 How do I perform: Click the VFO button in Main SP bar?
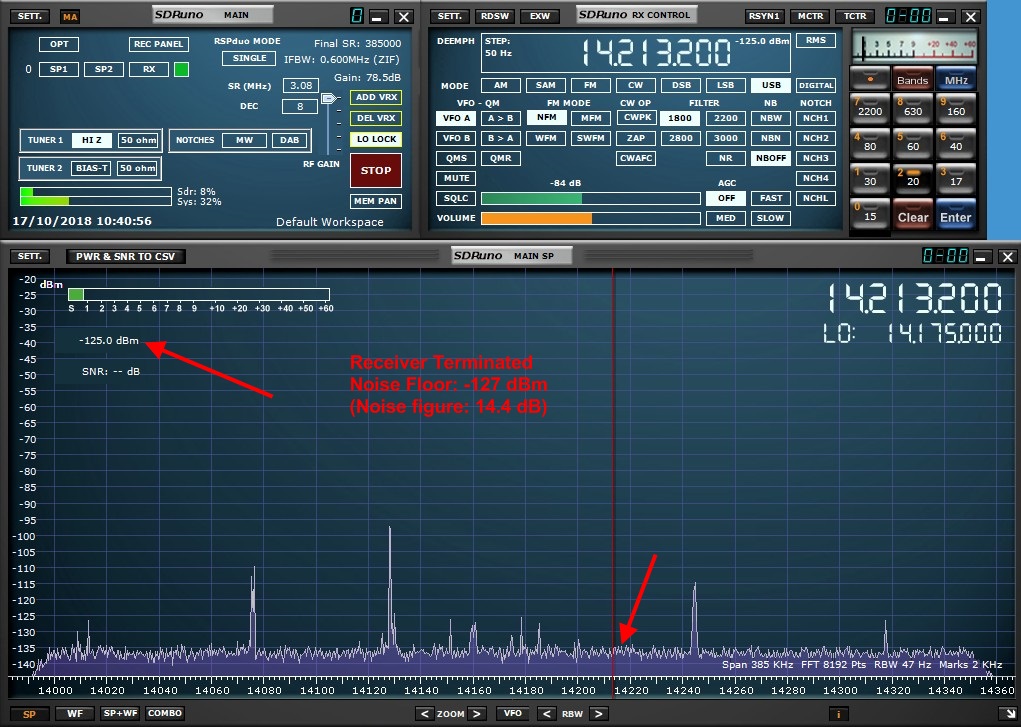[x=512, y=714]
